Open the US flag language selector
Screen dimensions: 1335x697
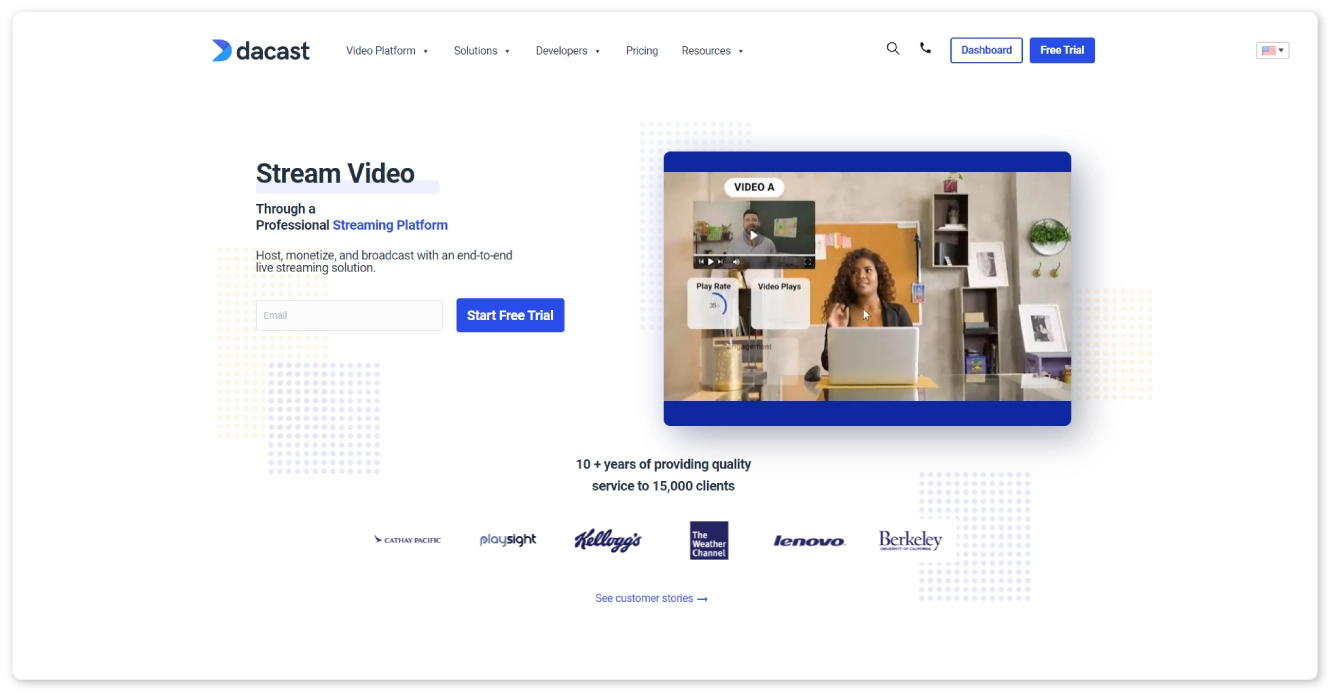pos(1272,51)
